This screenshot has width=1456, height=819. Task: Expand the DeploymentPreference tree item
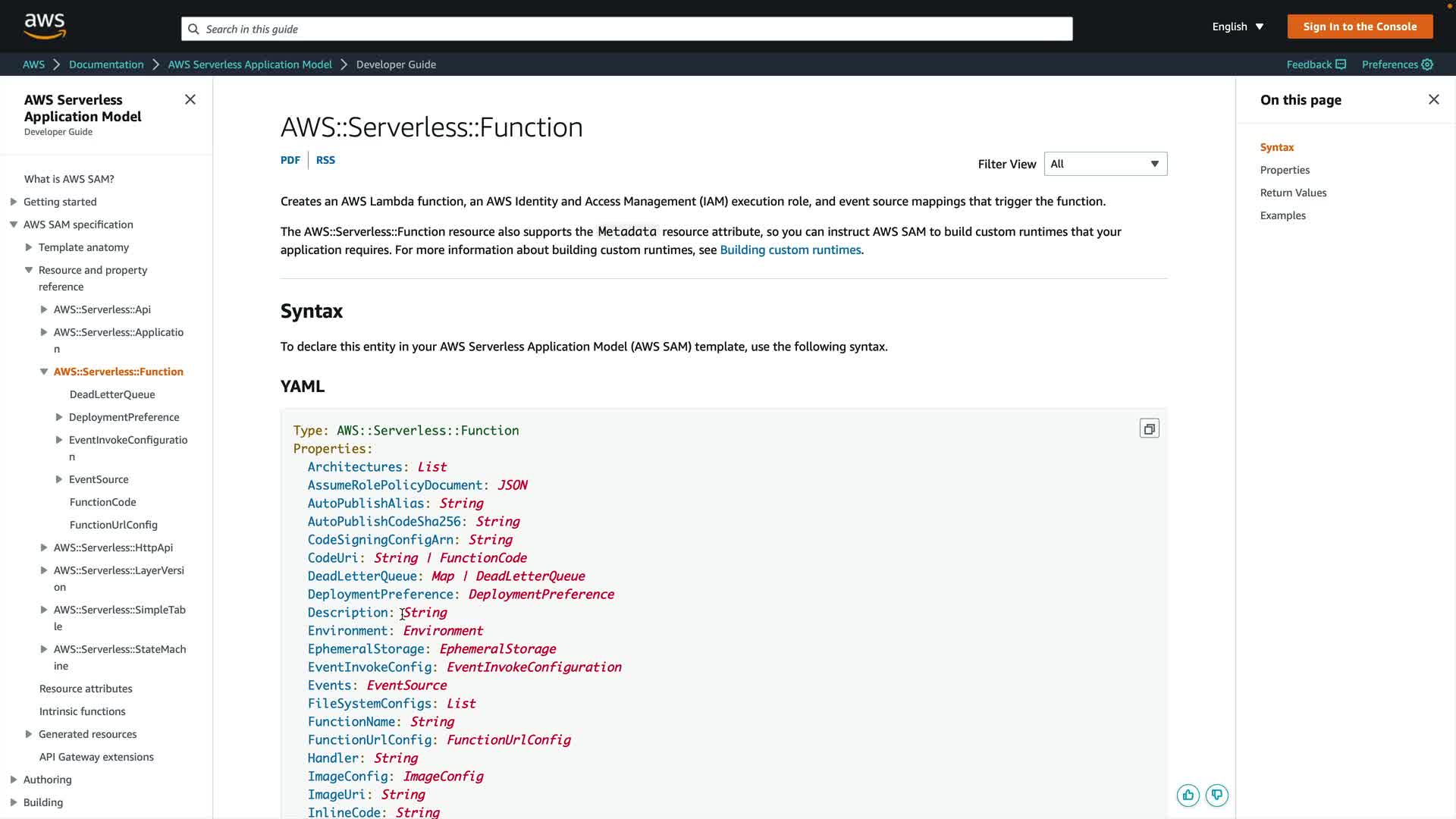[59, 417]
